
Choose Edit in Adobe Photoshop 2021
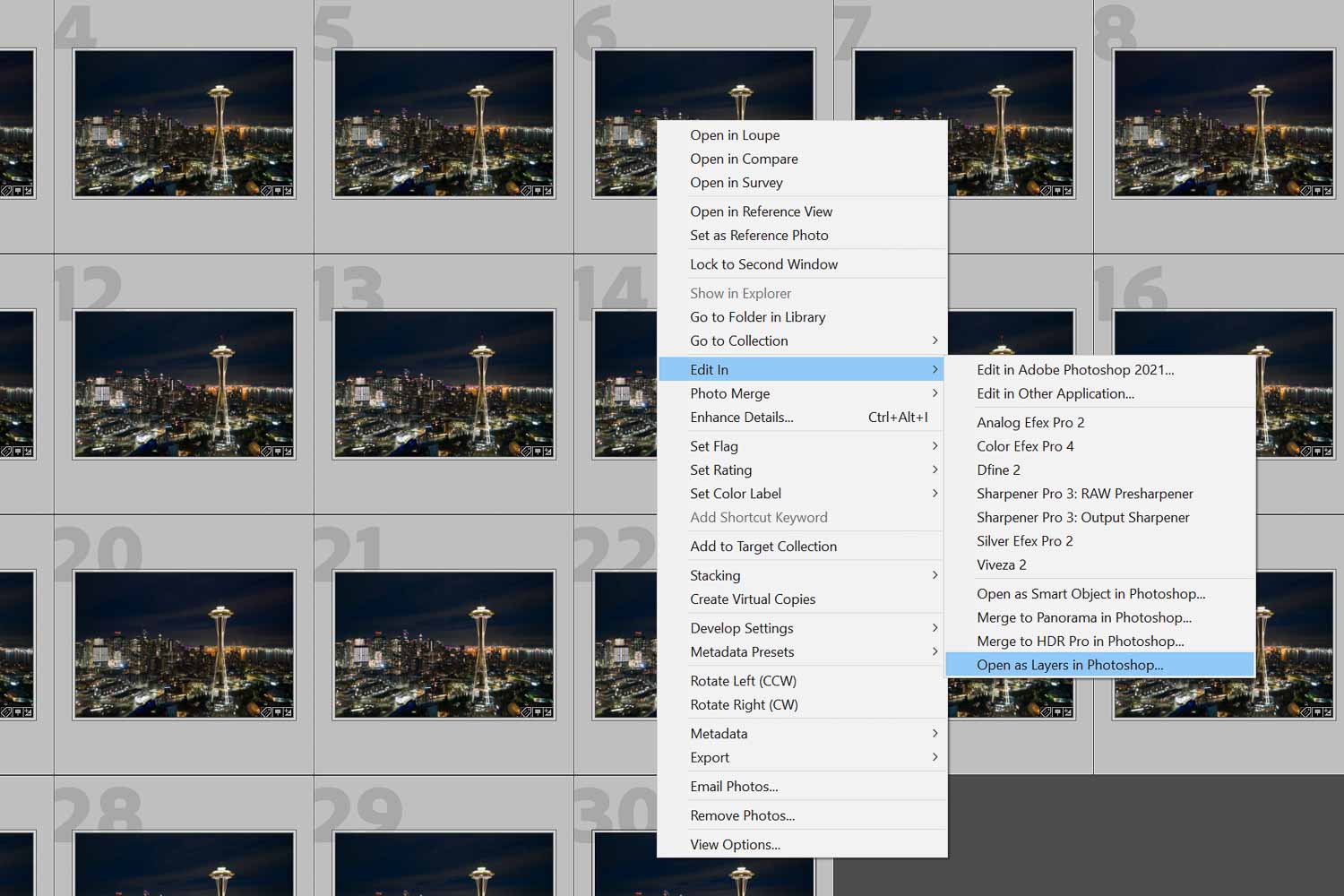click(x=1100, y=370)
